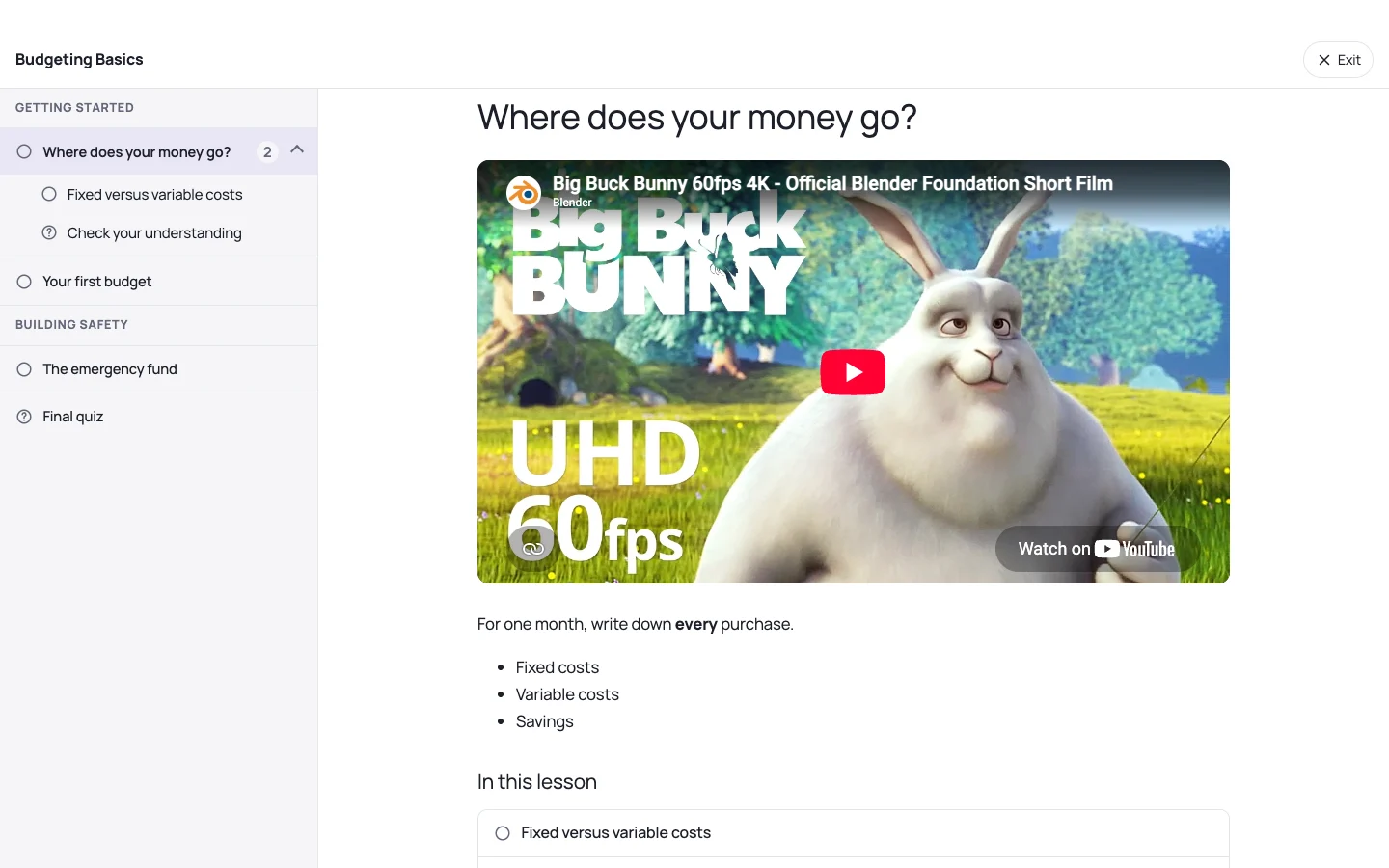Open Fixed versus variable costs lesson card
The height and width of the screenshot is (868, 1389).
pyautogui.click(x=853, y=833)
